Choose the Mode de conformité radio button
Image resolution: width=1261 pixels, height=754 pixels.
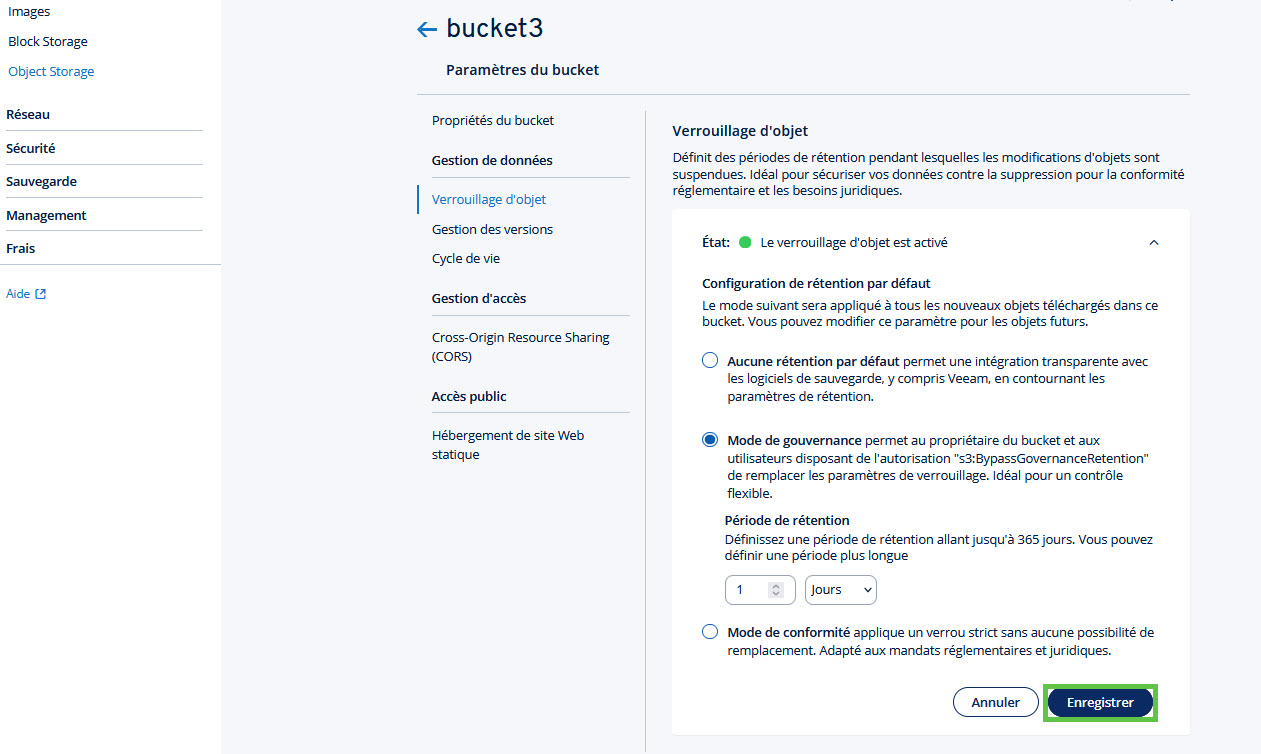(710, 632)
